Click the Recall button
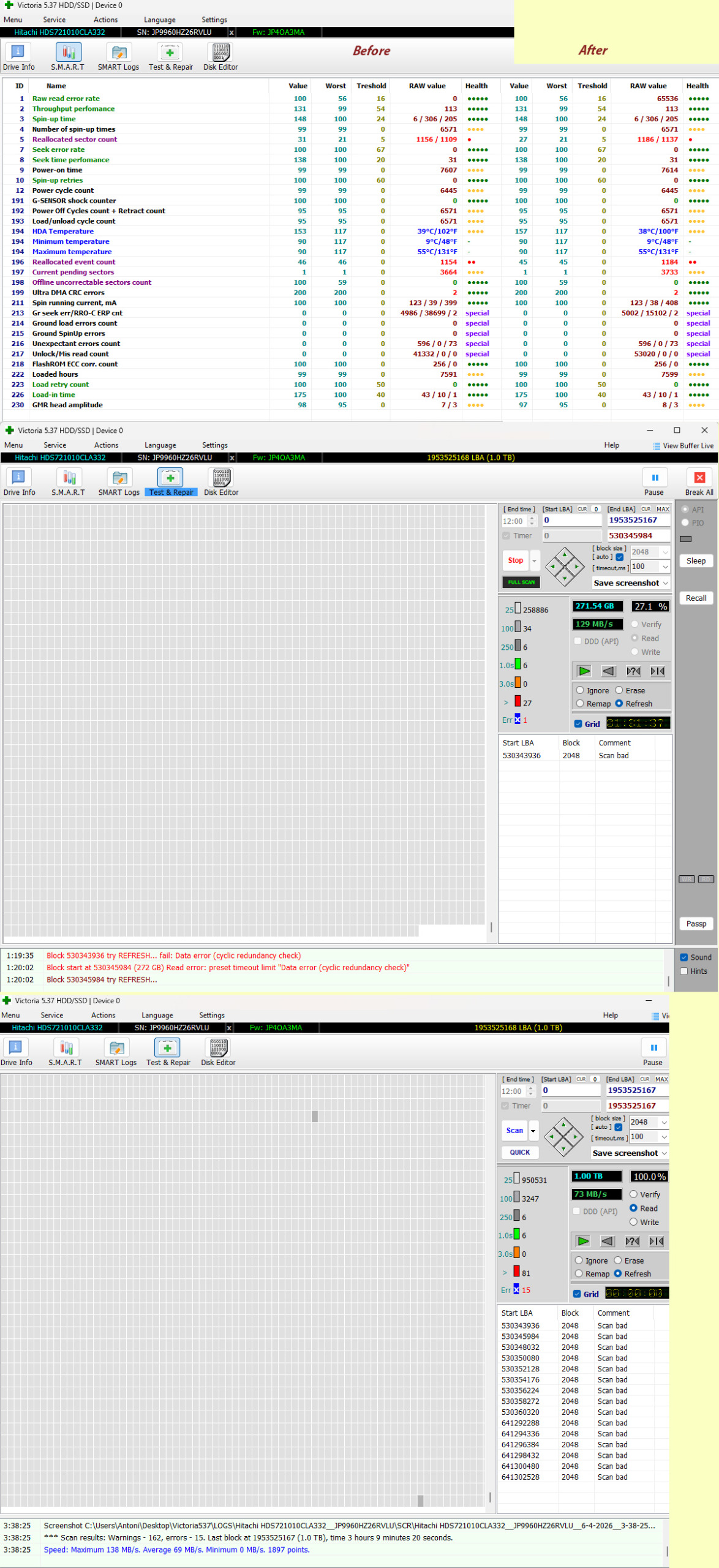The height and width of the screenshot is (1568, 719). coord(696,598)
